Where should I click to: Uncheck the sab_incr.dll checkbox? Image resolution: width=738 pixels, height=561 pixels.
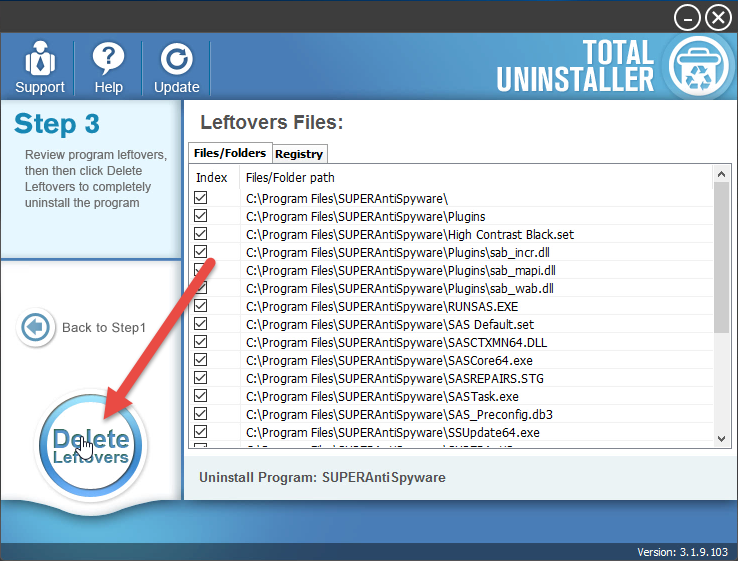tap(201, 251)
